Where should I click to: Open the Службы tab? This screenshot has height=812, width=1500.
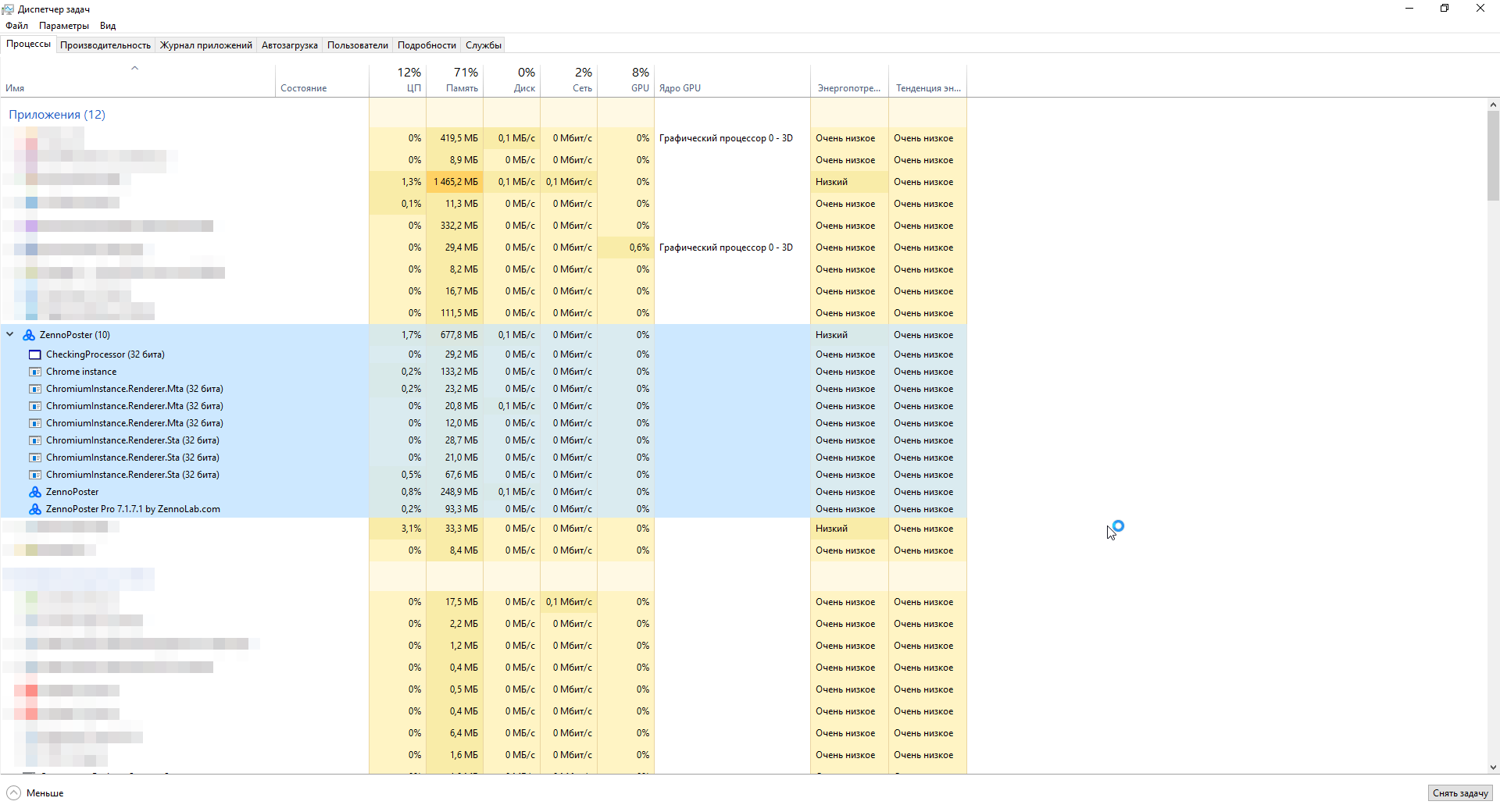point(483,45)
